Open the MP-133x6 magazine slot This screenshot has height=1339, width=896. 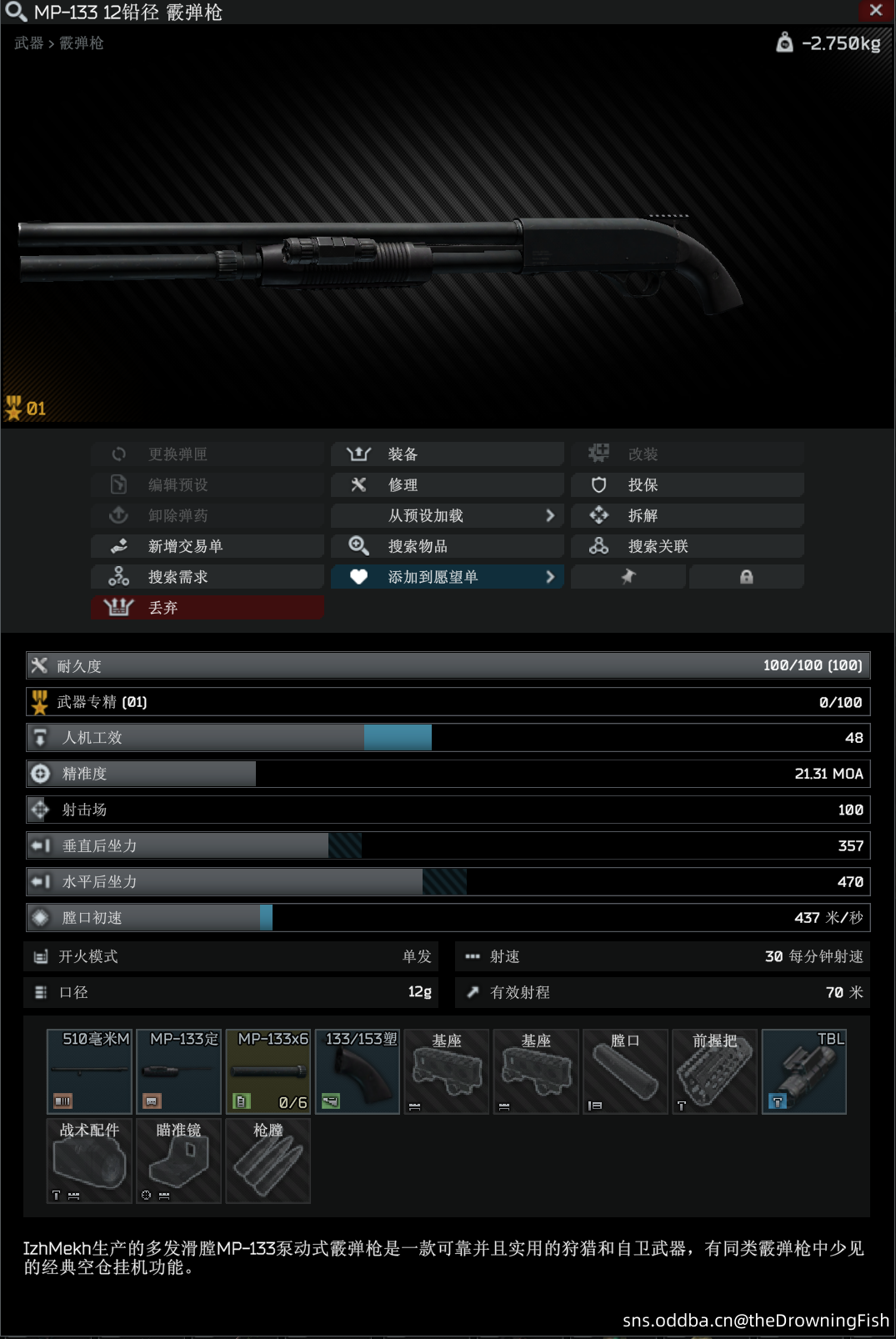tap(268, 1071)
